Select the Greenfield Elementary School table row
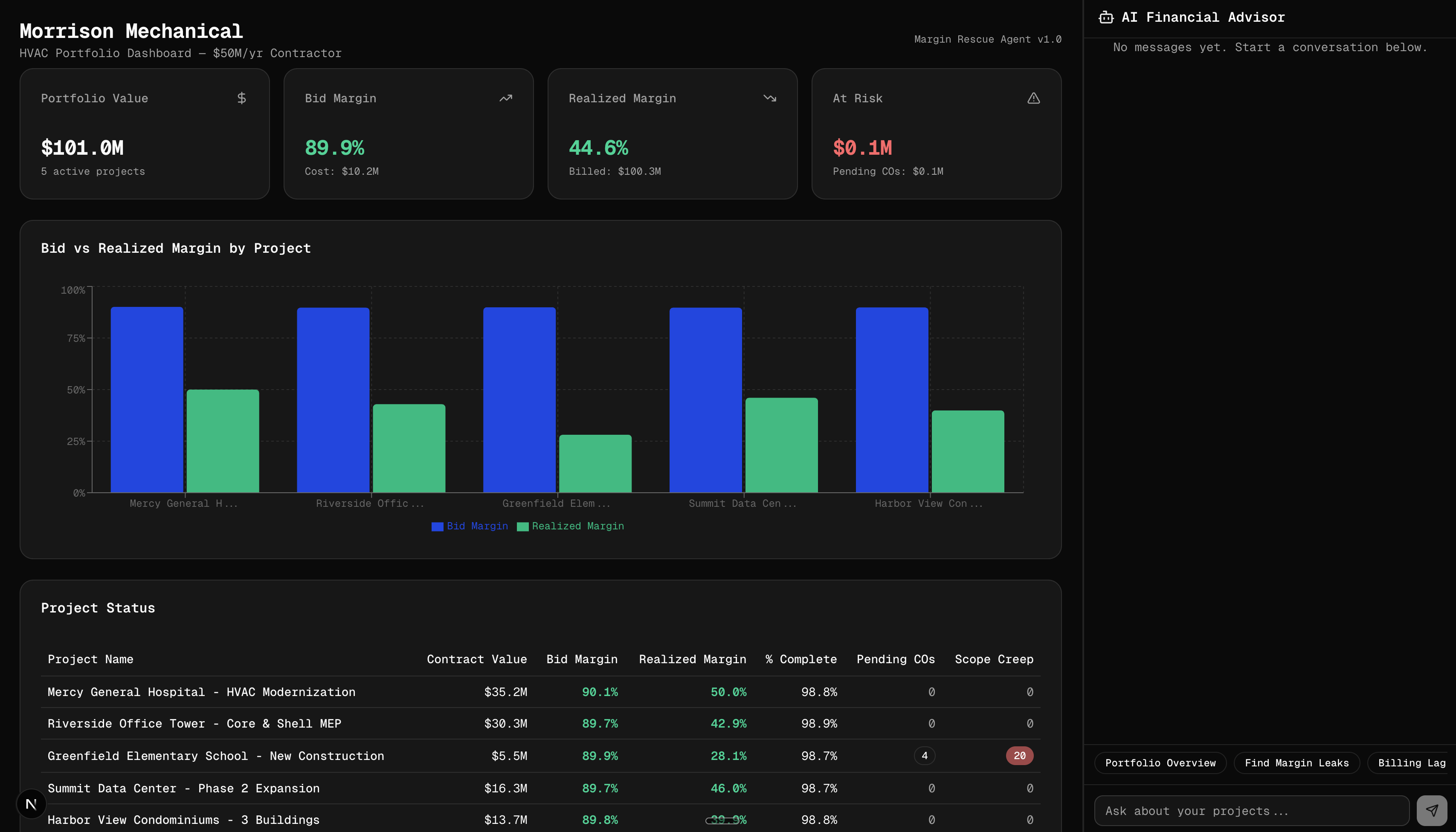1456x832 pixels. (215, 755)
